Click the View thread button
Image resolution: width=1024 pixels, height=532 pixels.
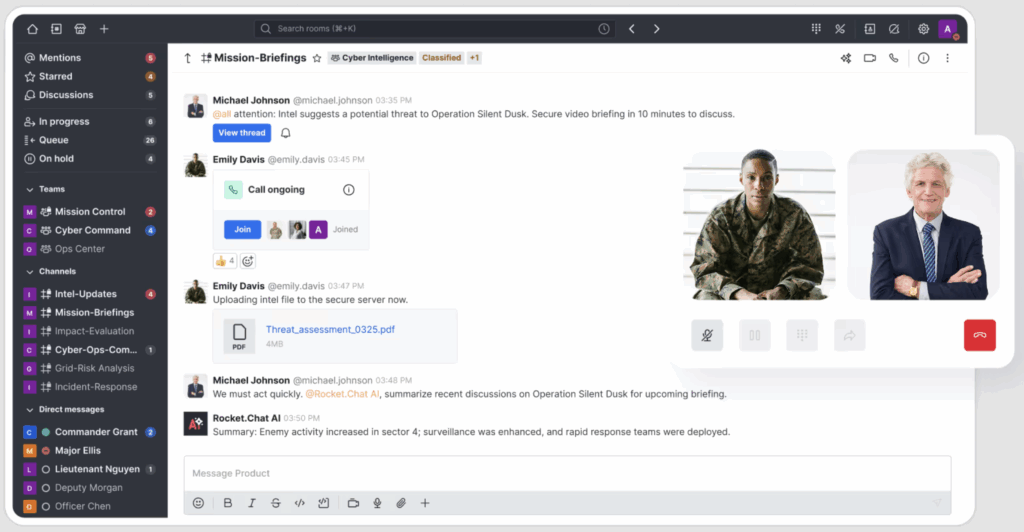click(242, 133)
